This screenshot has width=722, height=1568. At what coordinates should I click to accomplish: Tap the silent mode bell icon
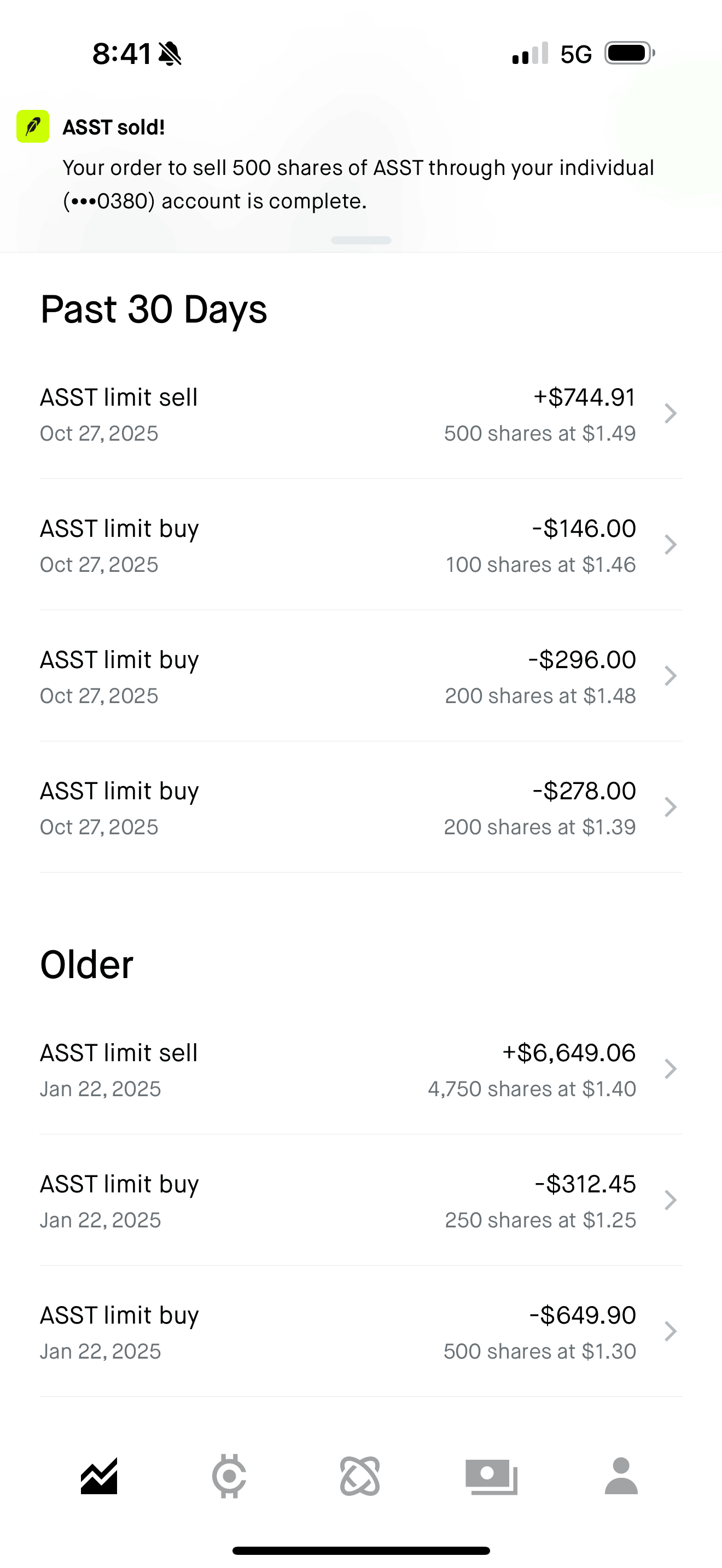[170, 54]
